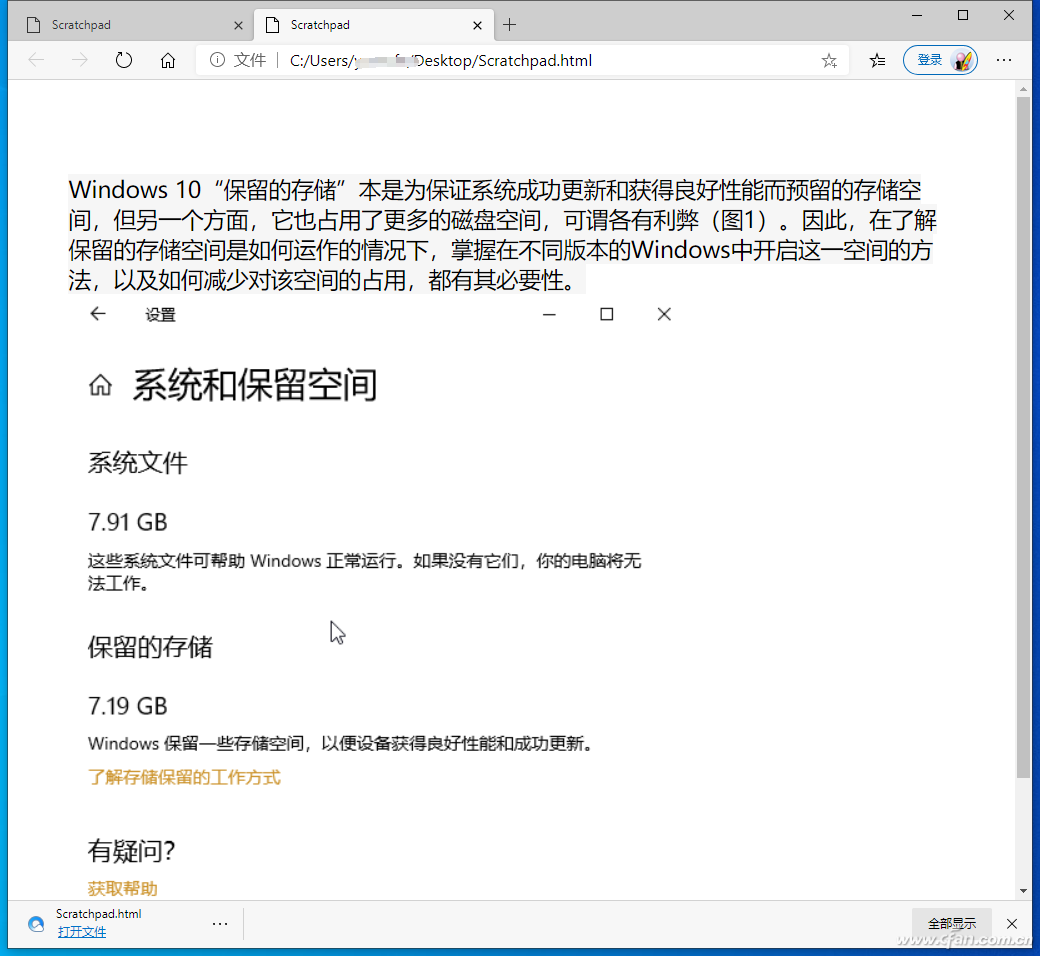
Task: Click the address bar URL field
Action: coord(522,60)
